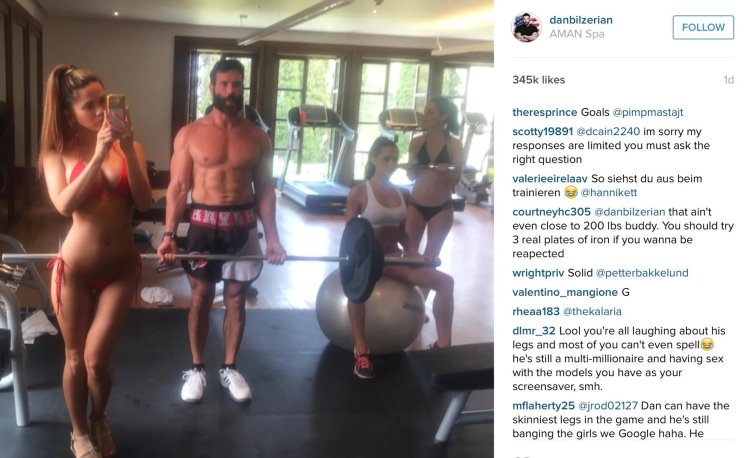Open wrightpriv commenter profile

point(538,273)
